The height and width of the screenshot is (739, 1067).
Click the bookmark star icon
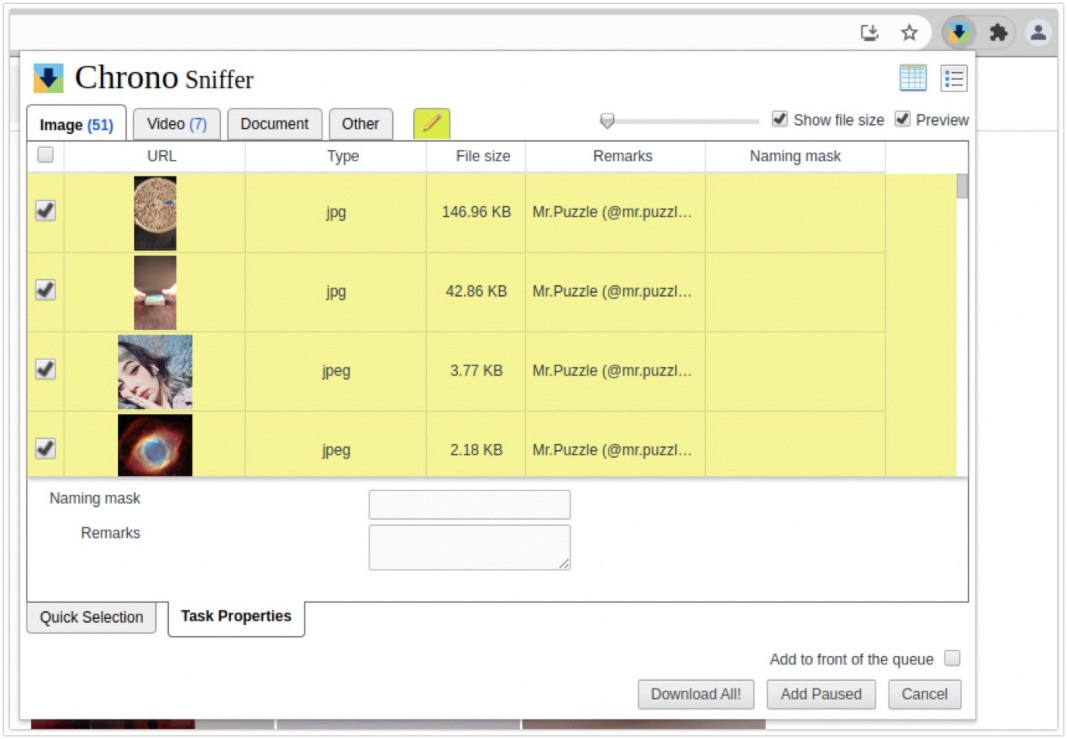[x=909, y=32]
